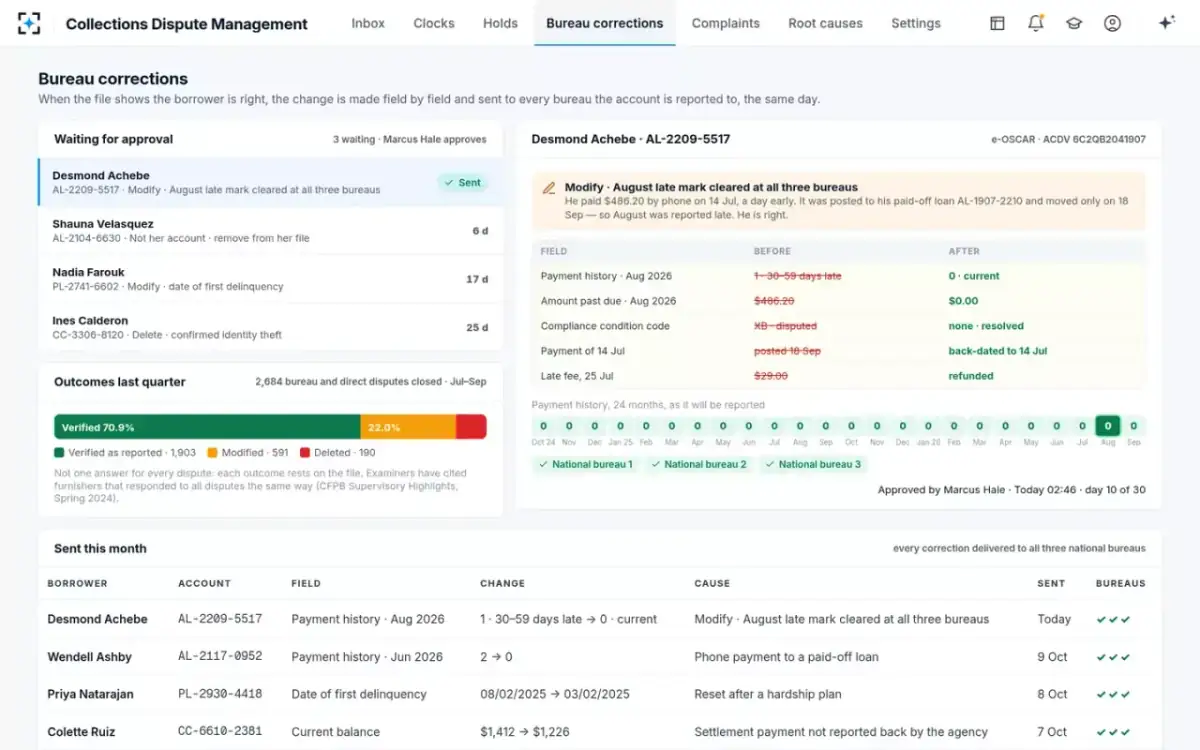
Task: Click the National bureau 1 chip
Action: click(x=586, y=464)
